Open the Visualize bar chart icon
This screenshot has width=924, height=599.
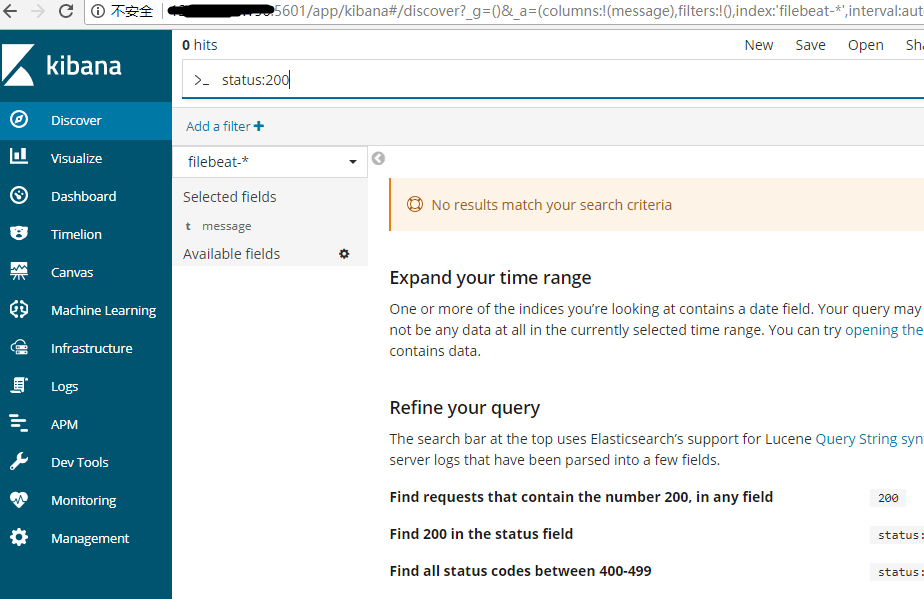point(19,157)
